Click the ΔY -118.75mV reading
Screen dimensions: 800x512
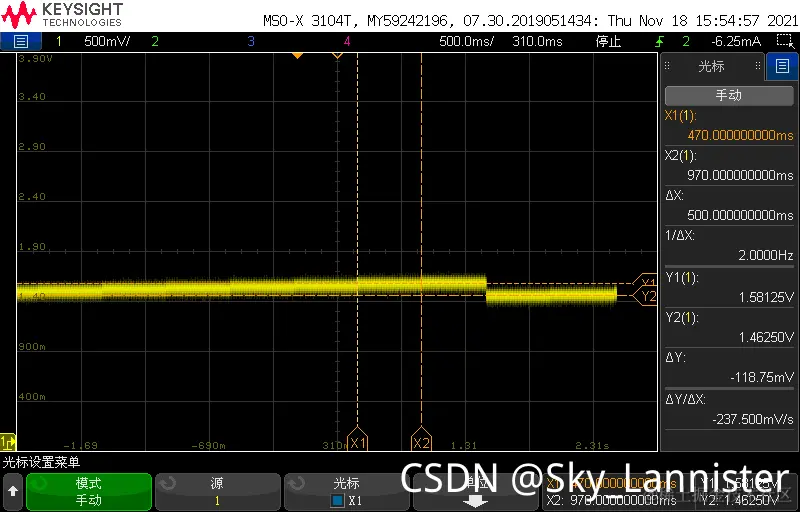[729, 367]
